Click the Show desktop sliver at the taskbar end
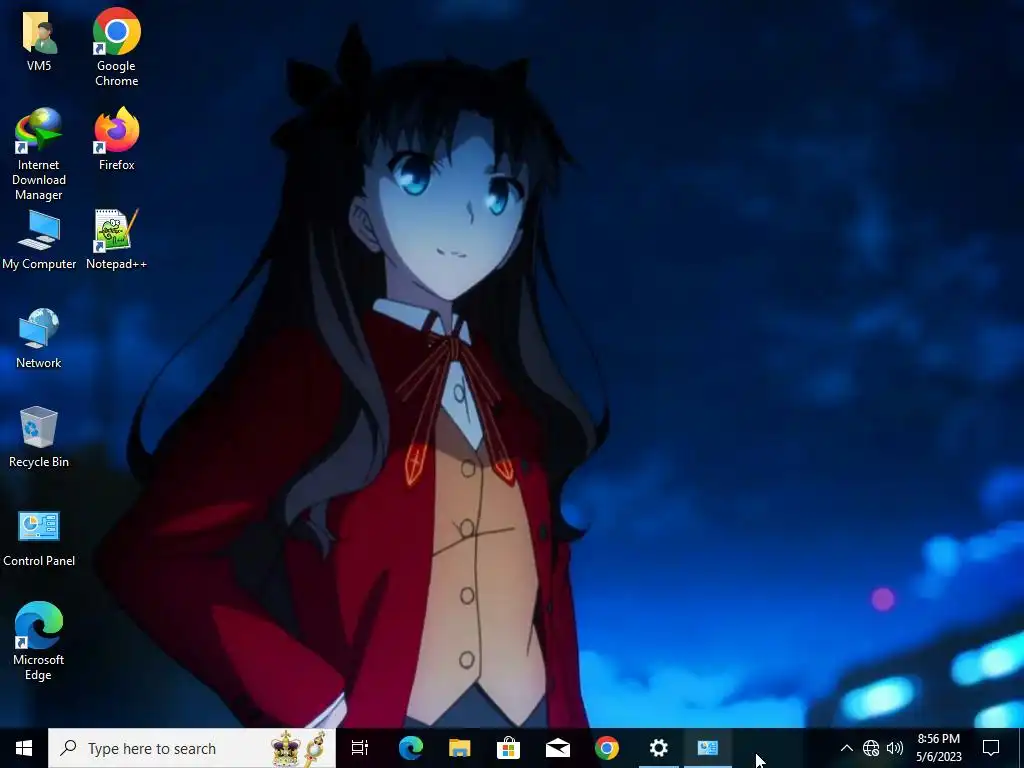This screenshot has width=1024, height=768. (x=1021, y=748)
